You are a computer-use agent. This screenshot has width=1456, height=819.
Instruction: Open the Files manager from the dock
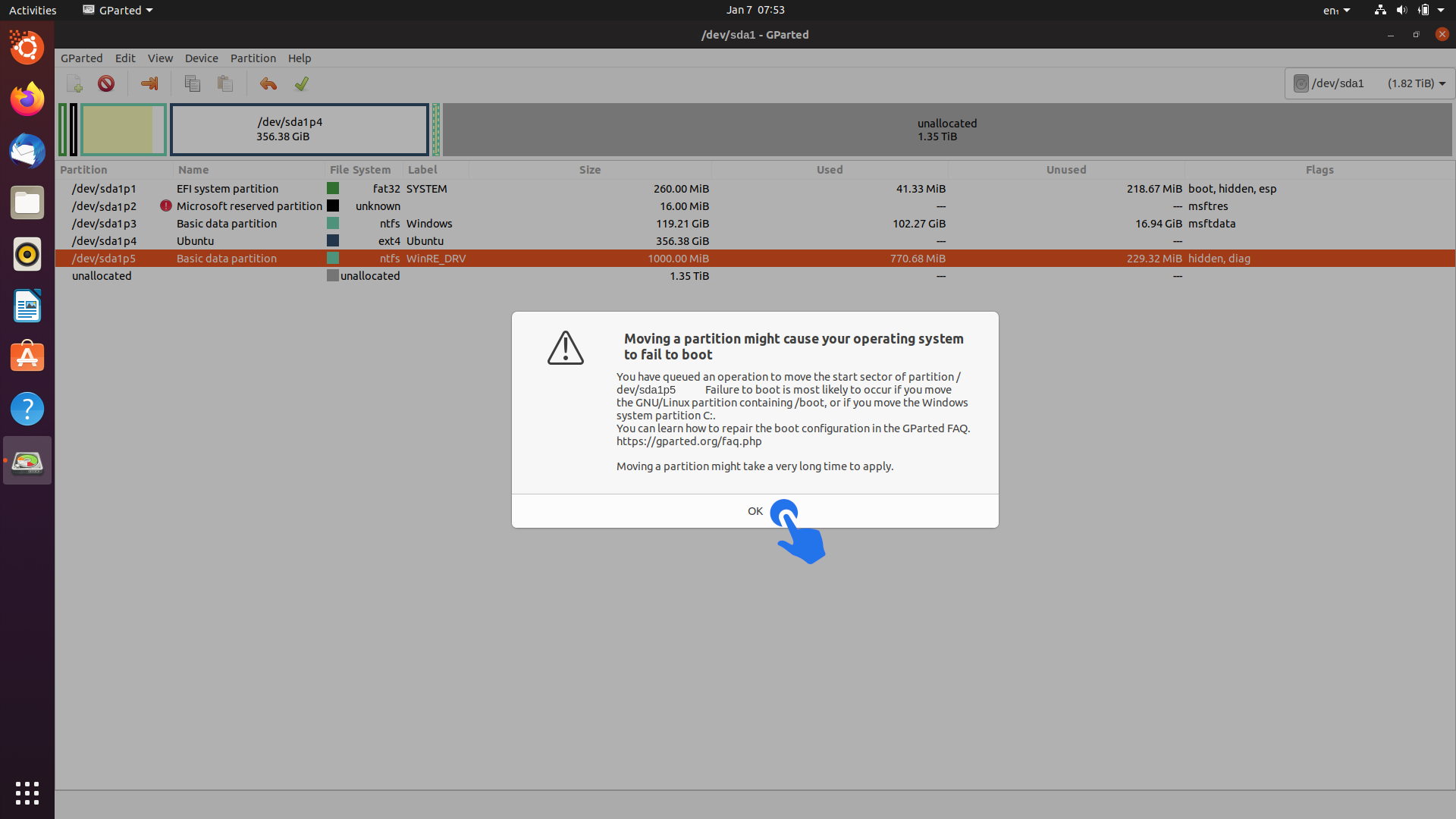[27, 202]
